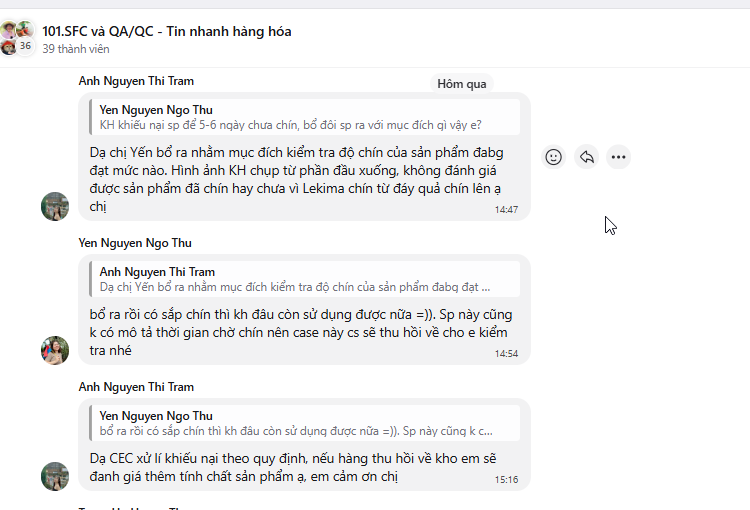Select the message bubble sent at 15:16

300,466
